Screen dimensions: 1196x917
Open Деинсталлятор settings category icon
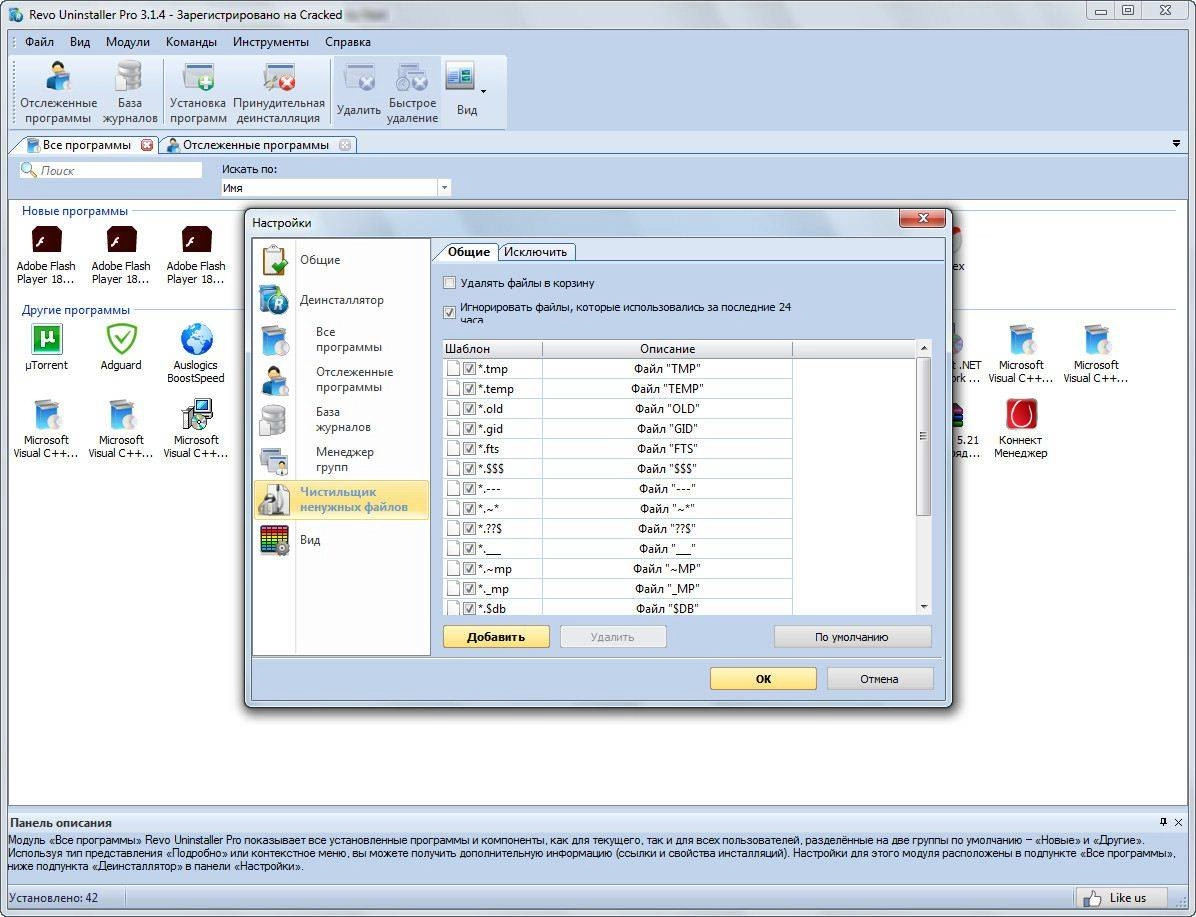(274, 301)
